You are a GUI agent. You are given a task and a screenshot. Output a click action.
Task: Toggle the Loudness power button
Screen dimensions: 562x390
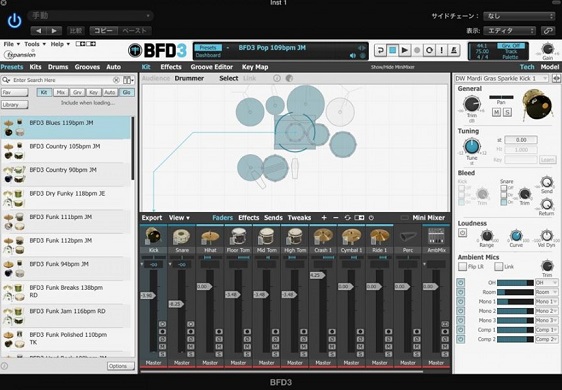click(462, 233)
